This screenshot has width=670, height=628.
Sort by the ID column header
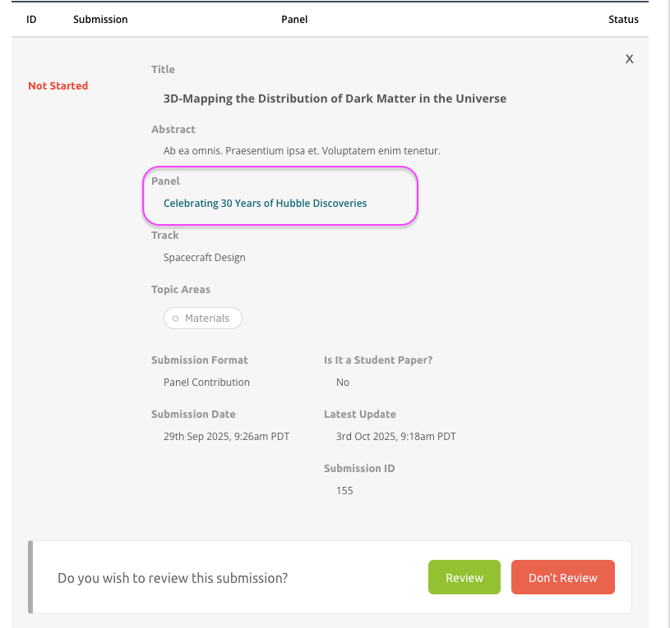coord(31,19)
